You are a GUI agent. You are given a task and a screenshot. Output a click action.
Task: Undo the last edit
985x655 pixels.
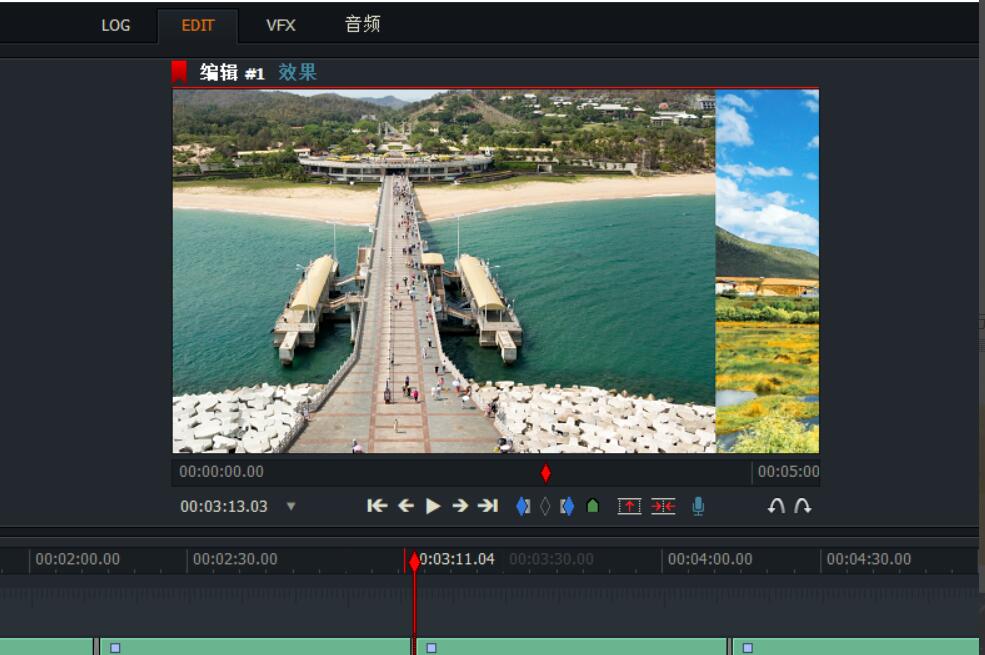(776, 506)
